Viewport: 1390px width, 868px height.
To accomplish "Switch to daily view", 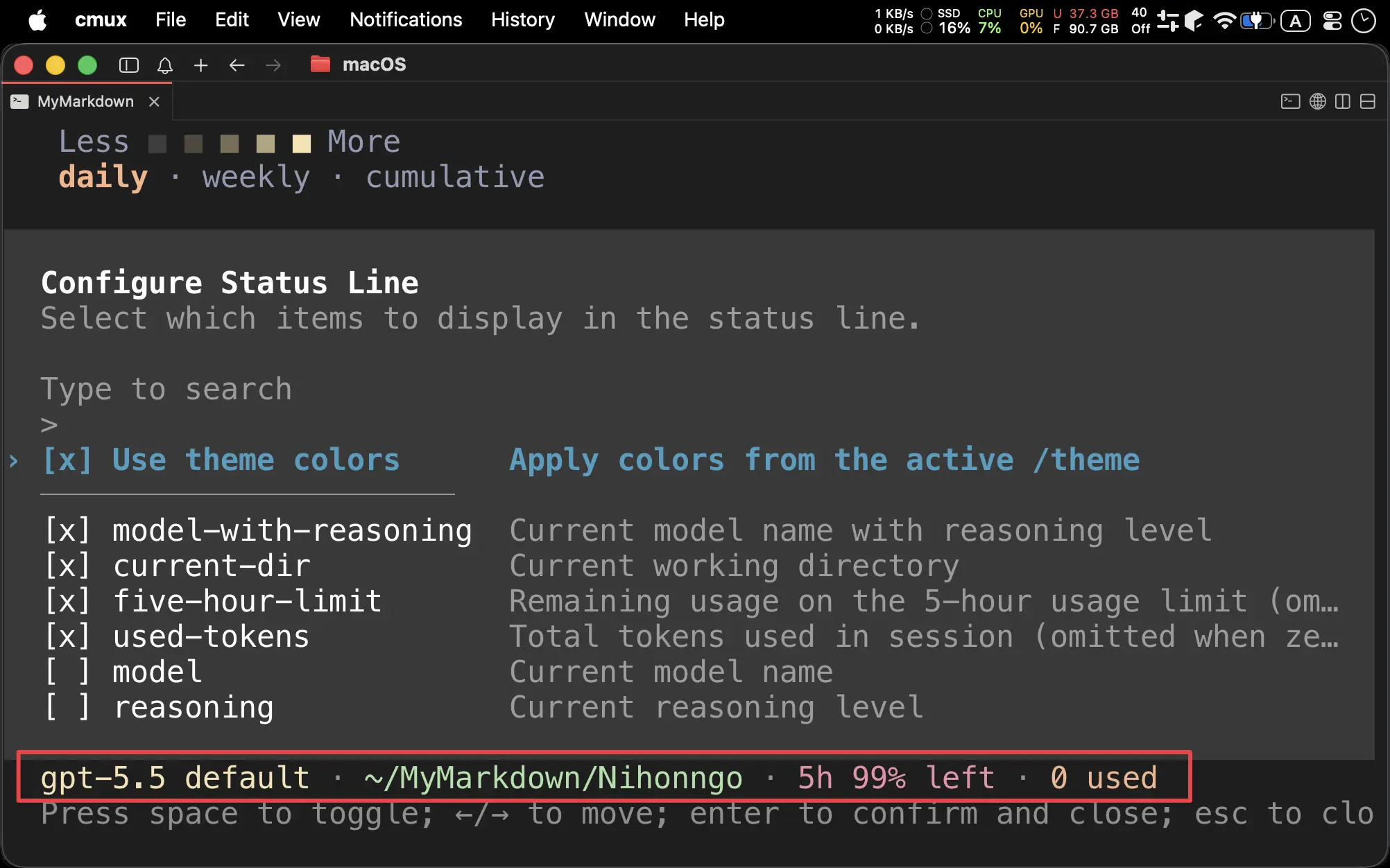I will (103, 177).
